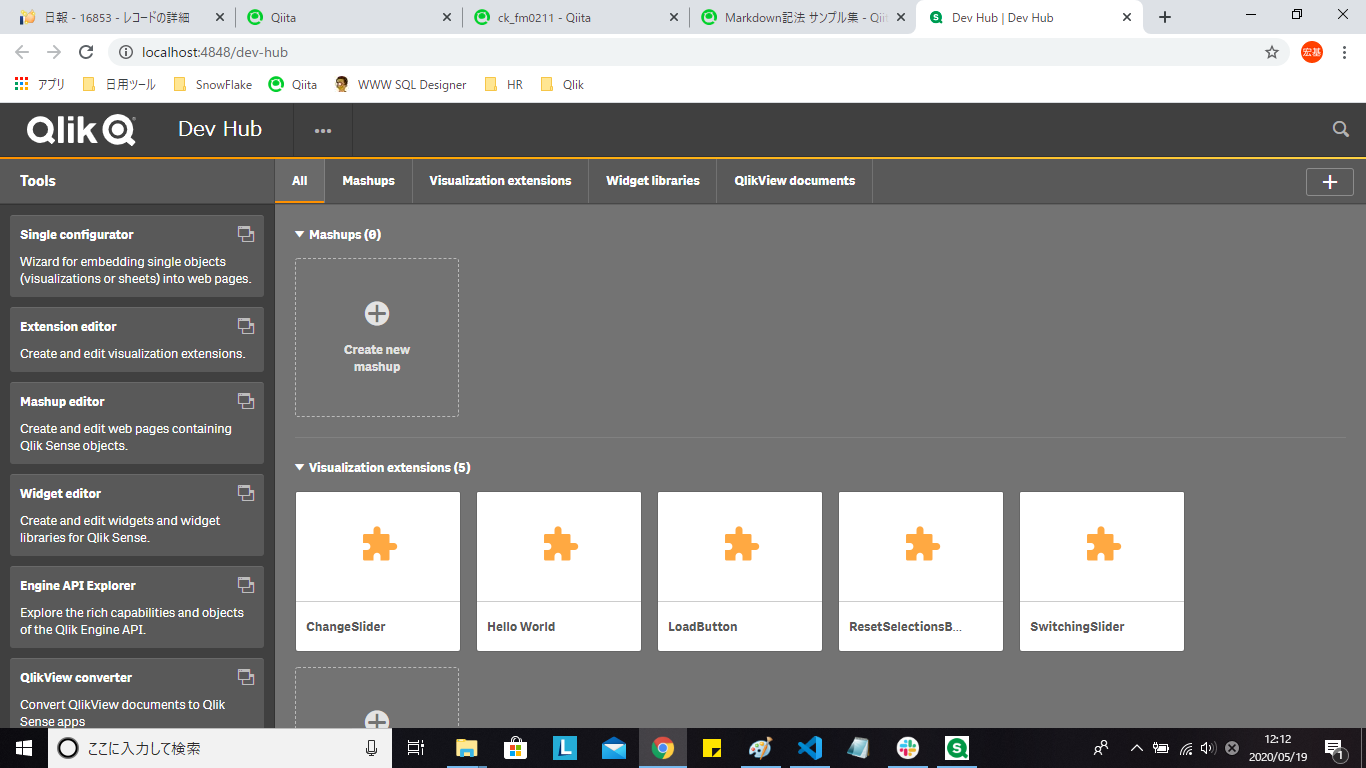Open the 日用ツール bookmark folder

click(119, 85)
